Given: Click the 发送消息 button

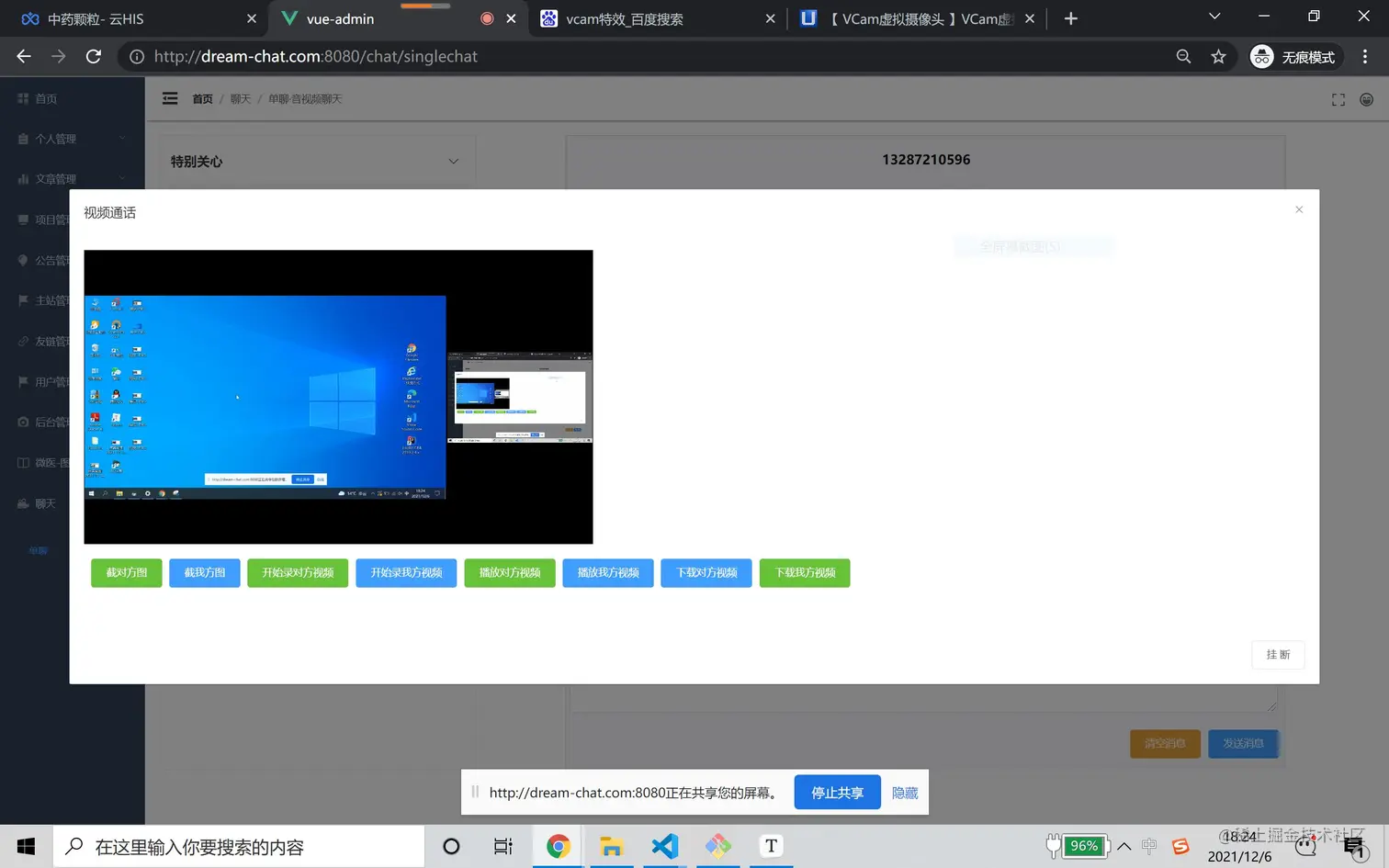Looking at the screenshot, I should (1243, 743).
